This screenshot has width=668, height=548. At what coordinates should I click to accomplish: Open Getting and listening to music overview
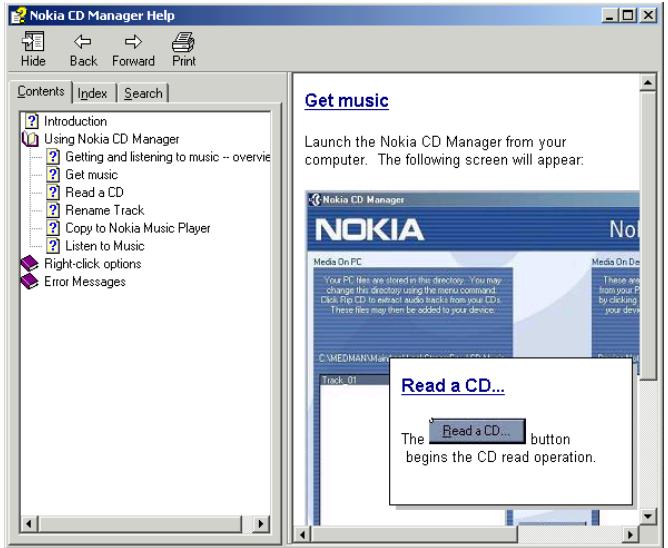pyautogui.click(x=167, y=157)
